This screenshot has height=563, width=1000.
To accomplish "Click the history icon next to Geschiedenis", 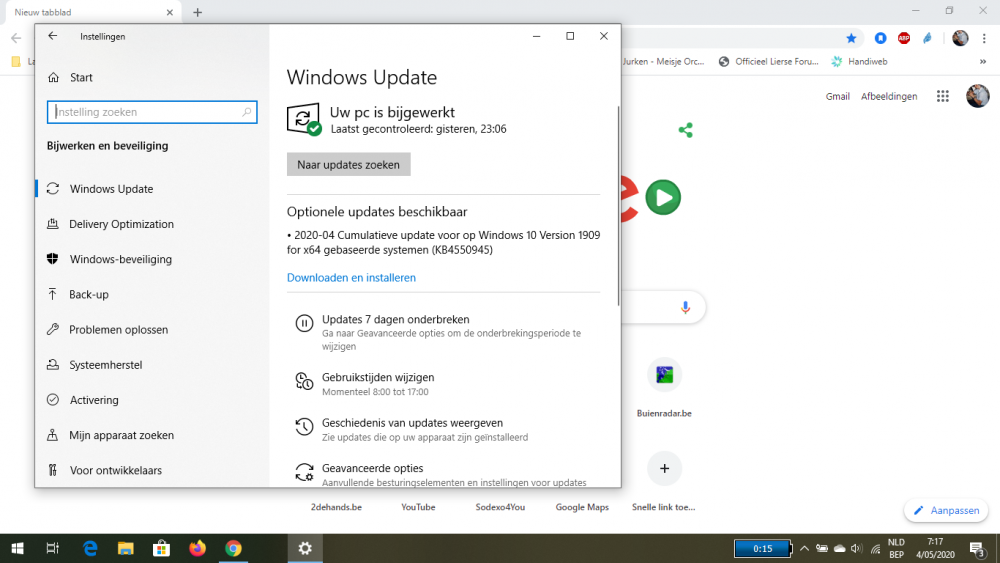I will pos(304,427).
